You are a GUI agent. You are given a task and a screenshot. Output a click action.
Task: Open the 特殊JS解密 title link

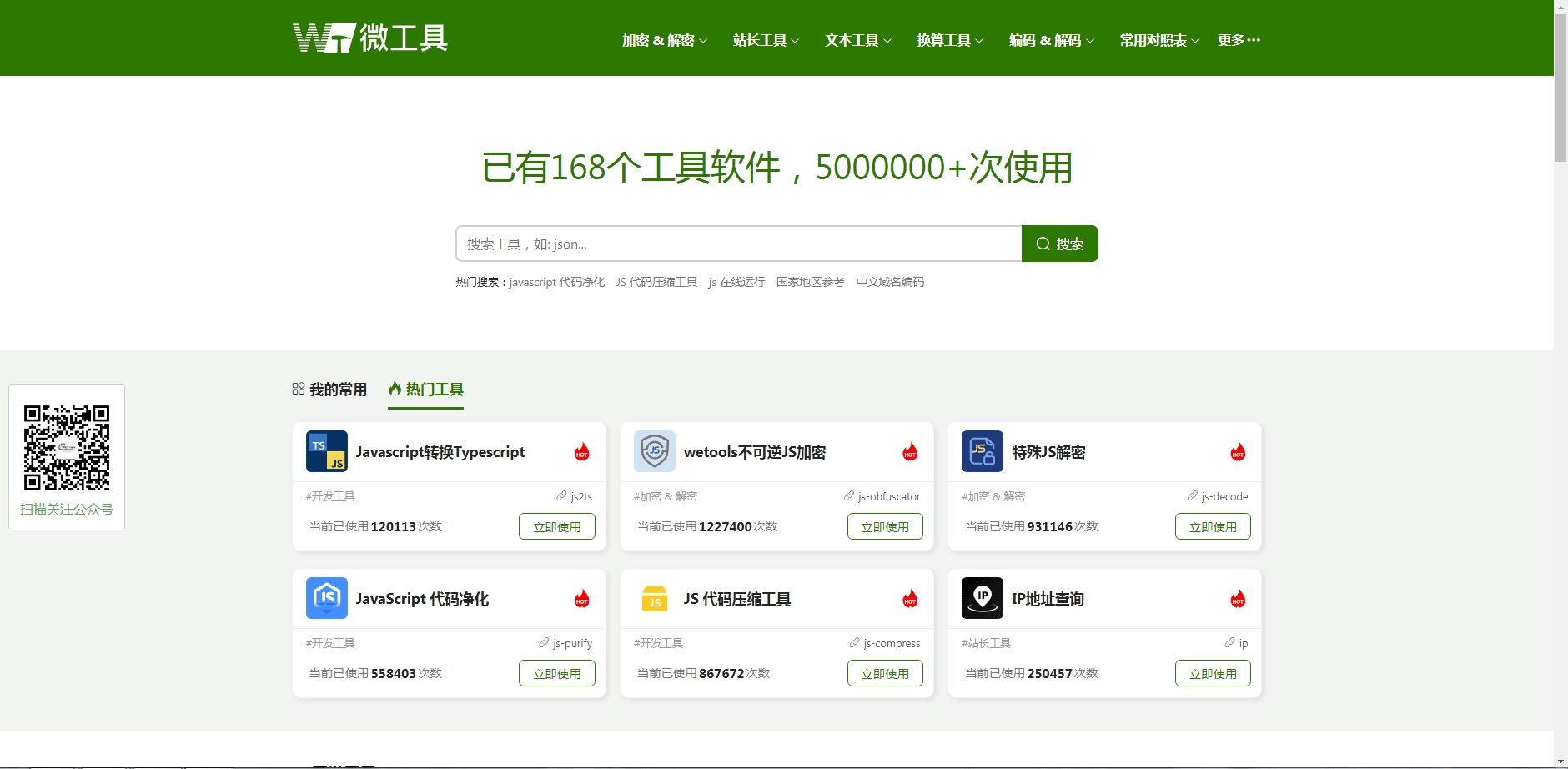[1048, 451]
